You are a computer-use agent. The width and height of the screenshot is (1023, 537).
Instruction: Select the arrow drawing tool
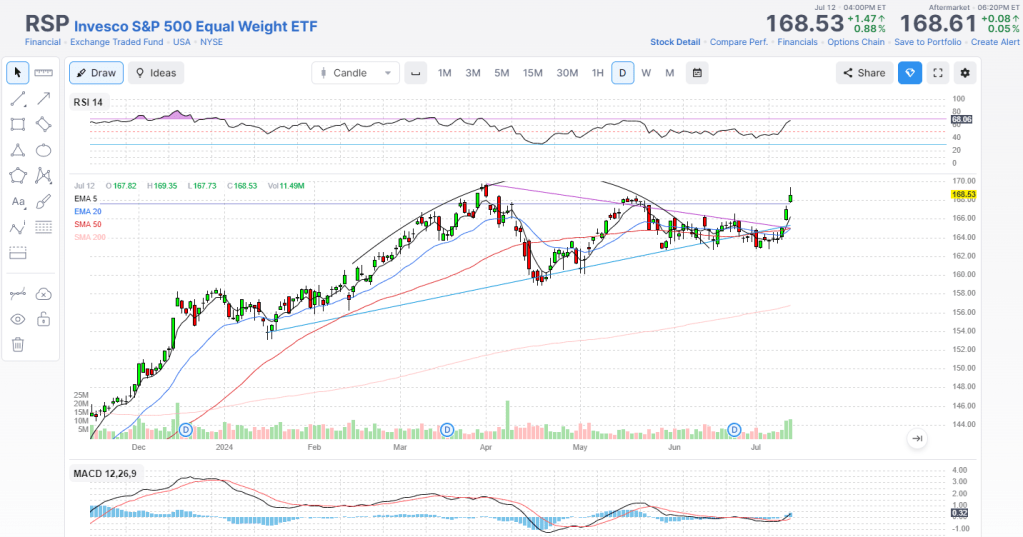click(x=43, y=98)
